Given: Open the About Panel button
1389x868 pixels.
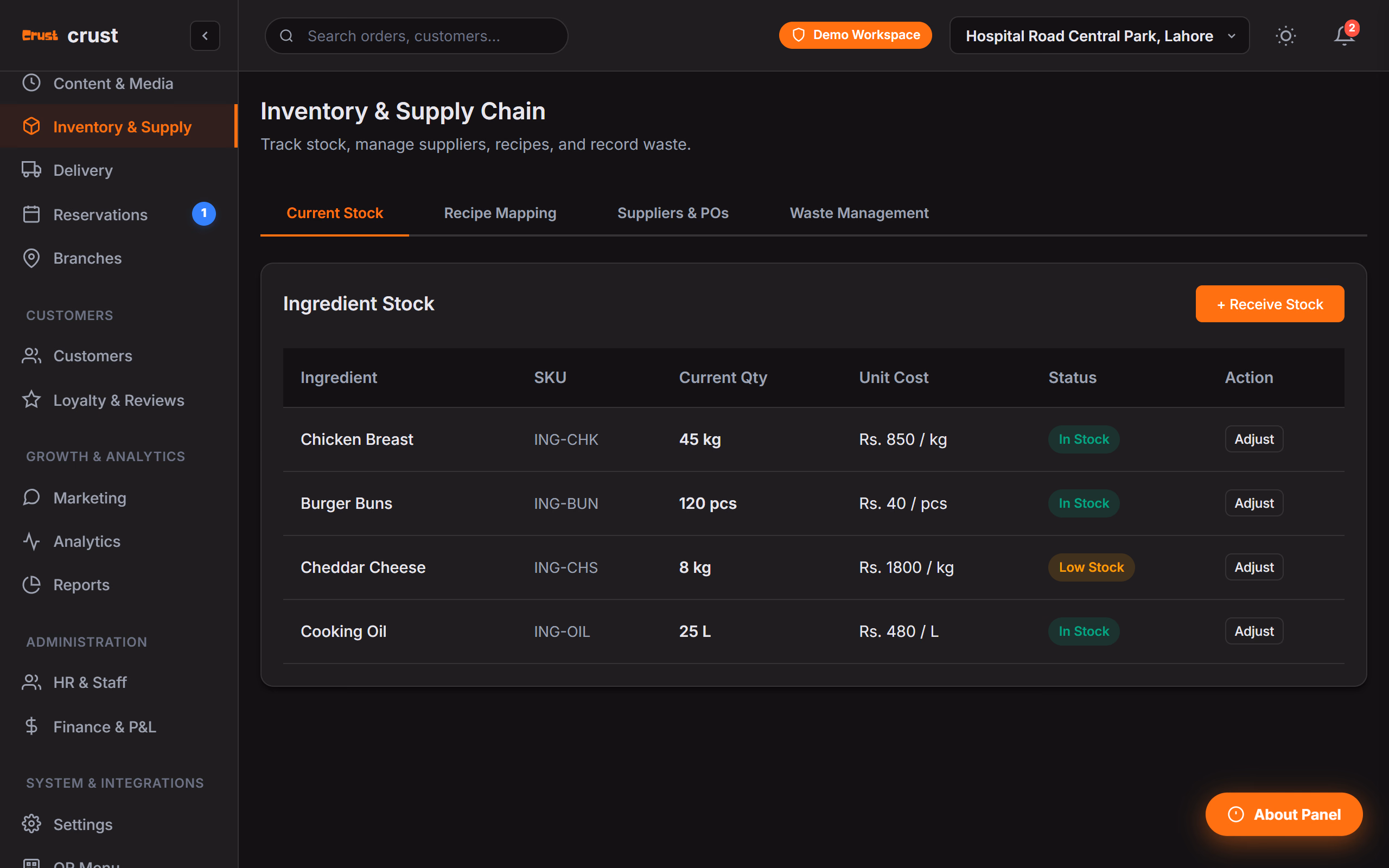Looking at the screenshot, I should pyautogui.click(x=1284, y=814).
